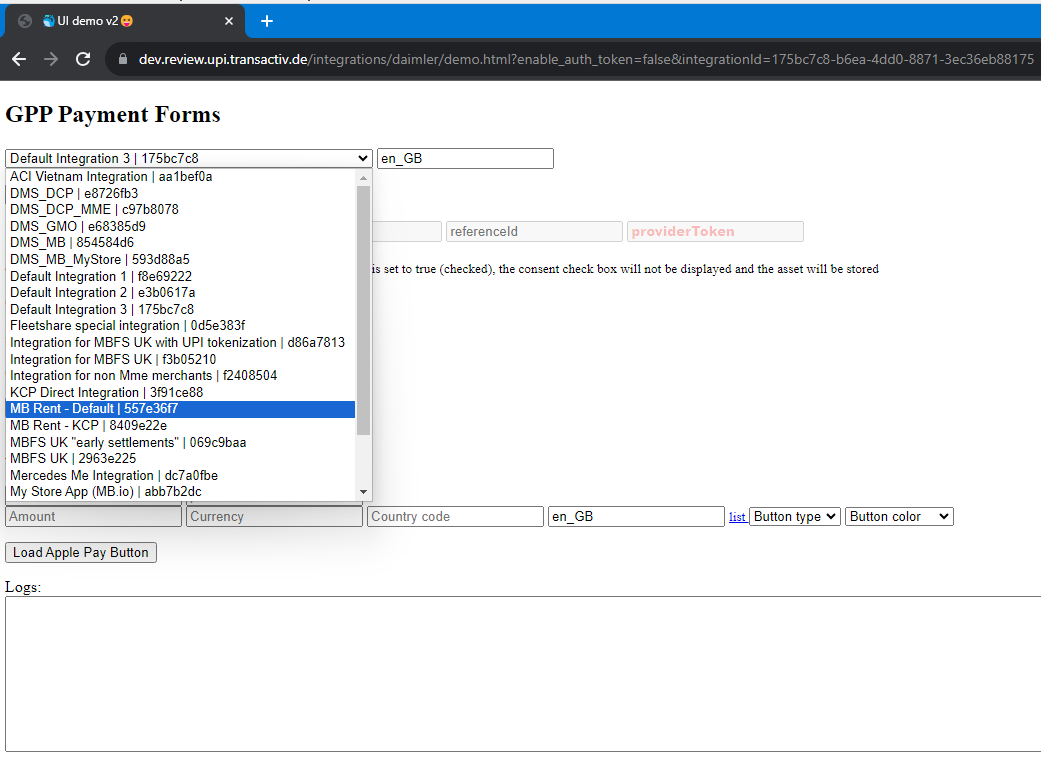Screen dimensions: 1041x780
Task: Select Default Integration 3 in the list
Action: point(181,309)
